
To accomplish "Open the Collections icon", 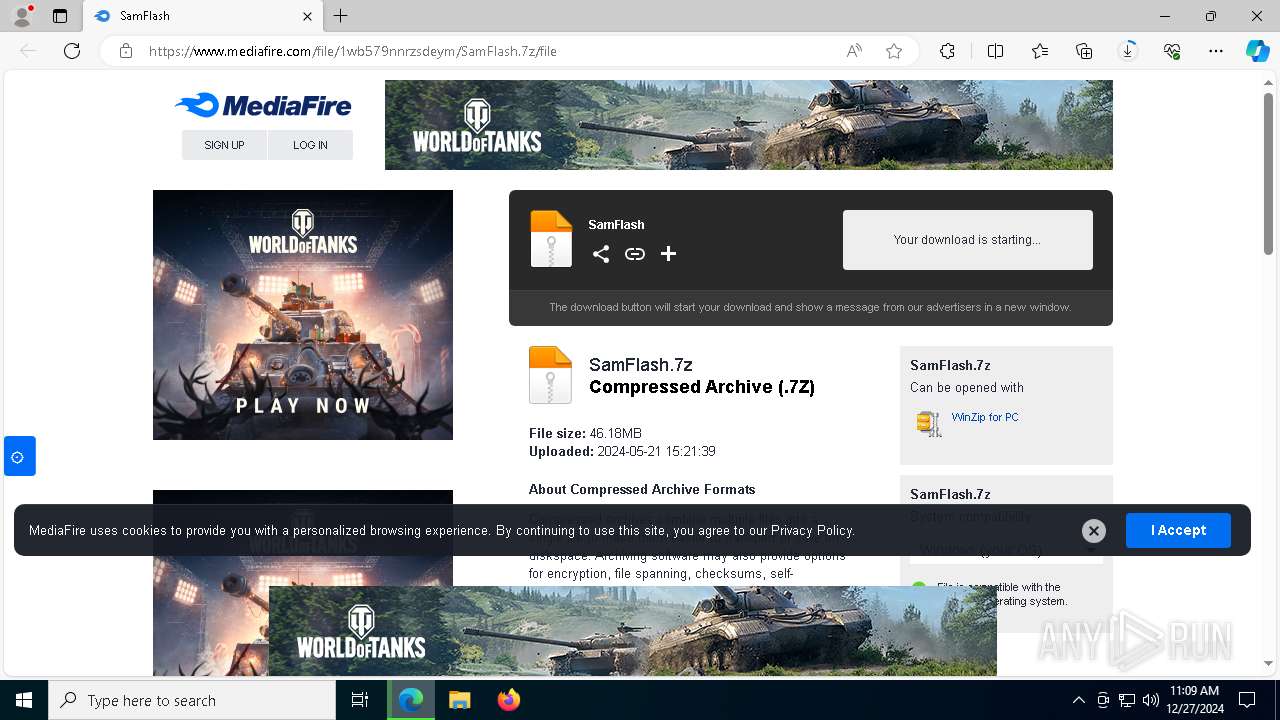I will (1084, 51).
